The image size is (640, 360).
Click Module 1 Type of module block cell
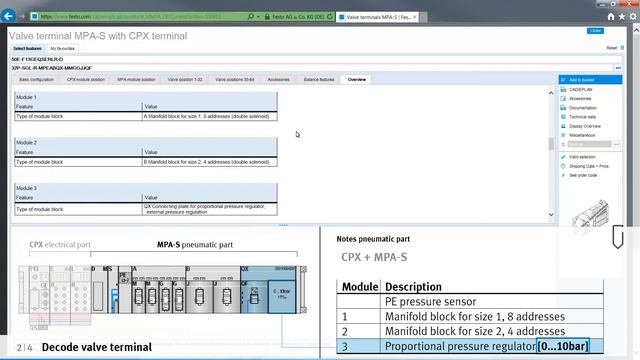(78, 116)
